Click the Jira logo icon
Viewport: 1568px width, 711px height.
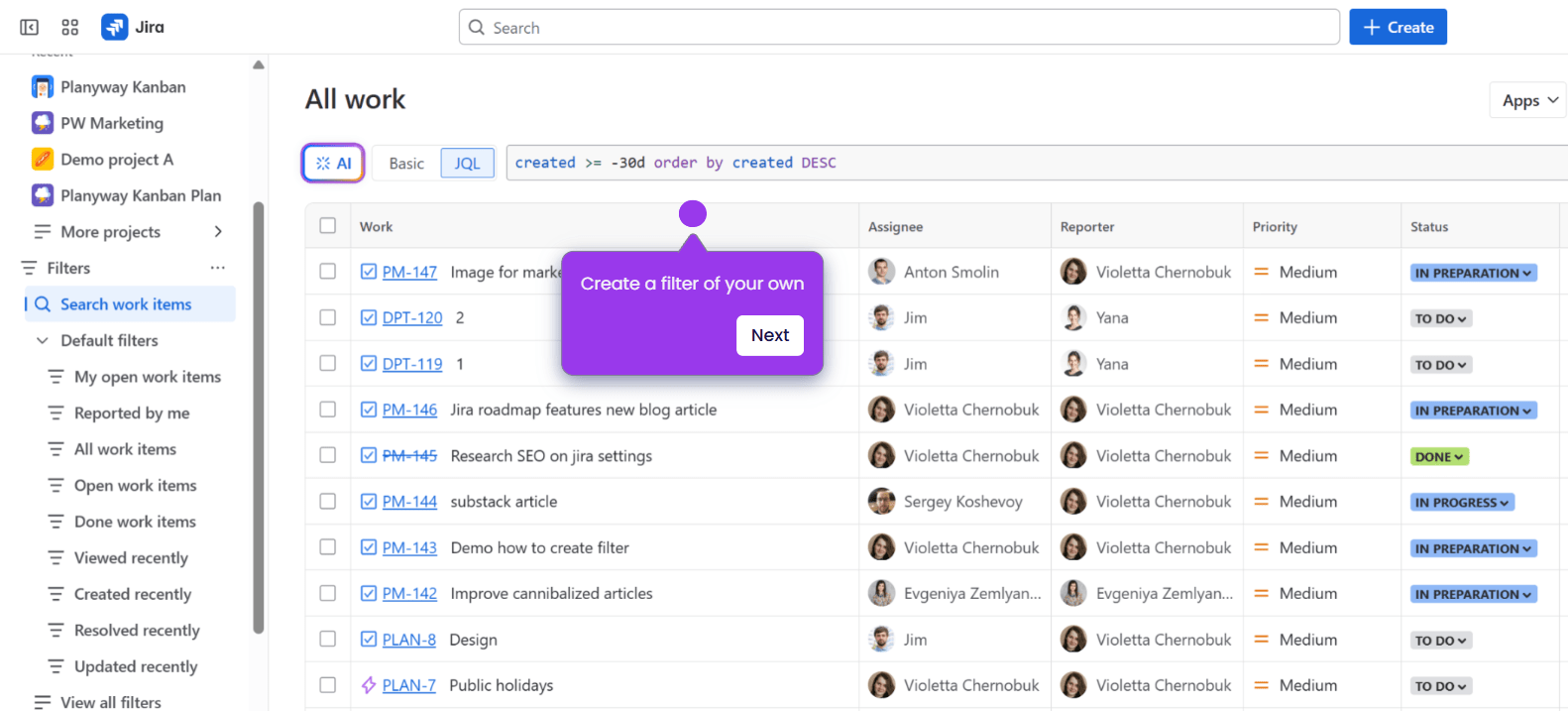(115, 27)
